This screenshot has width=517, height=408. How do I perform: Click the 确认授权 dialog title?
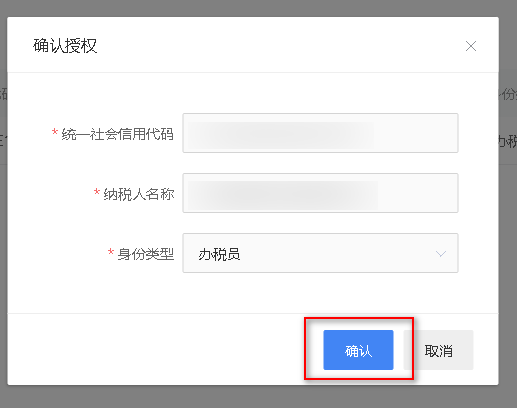65,46
